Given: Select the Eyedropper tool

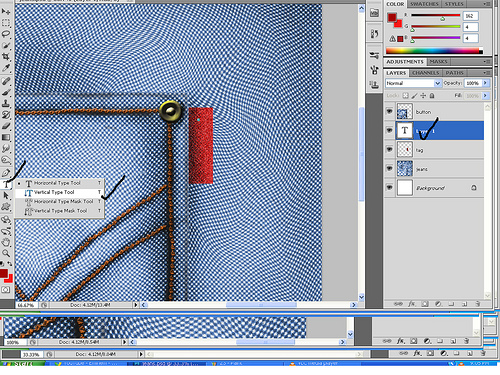Looking at the screenshot, I should tap(6, 68).
